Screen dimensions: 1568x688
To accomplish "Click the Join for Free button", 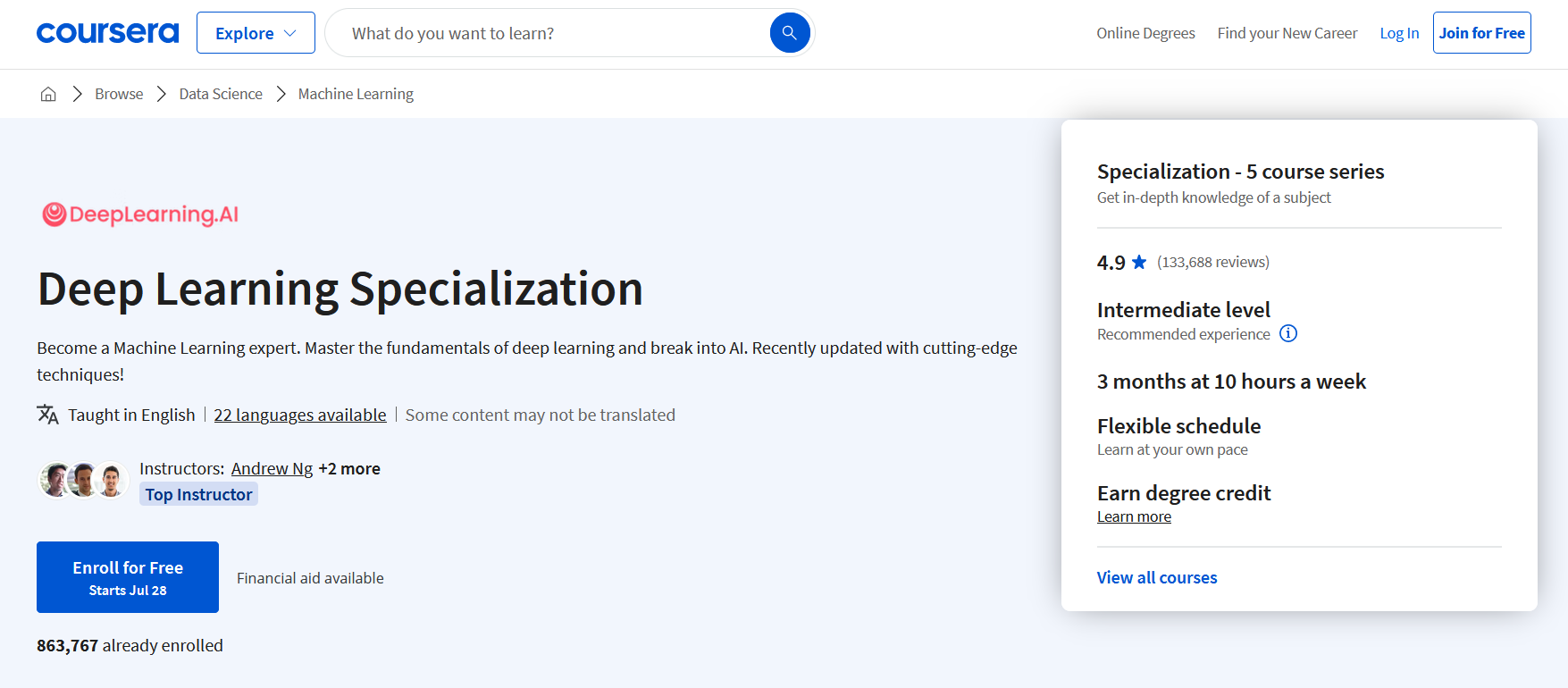I will [1481, 33].
